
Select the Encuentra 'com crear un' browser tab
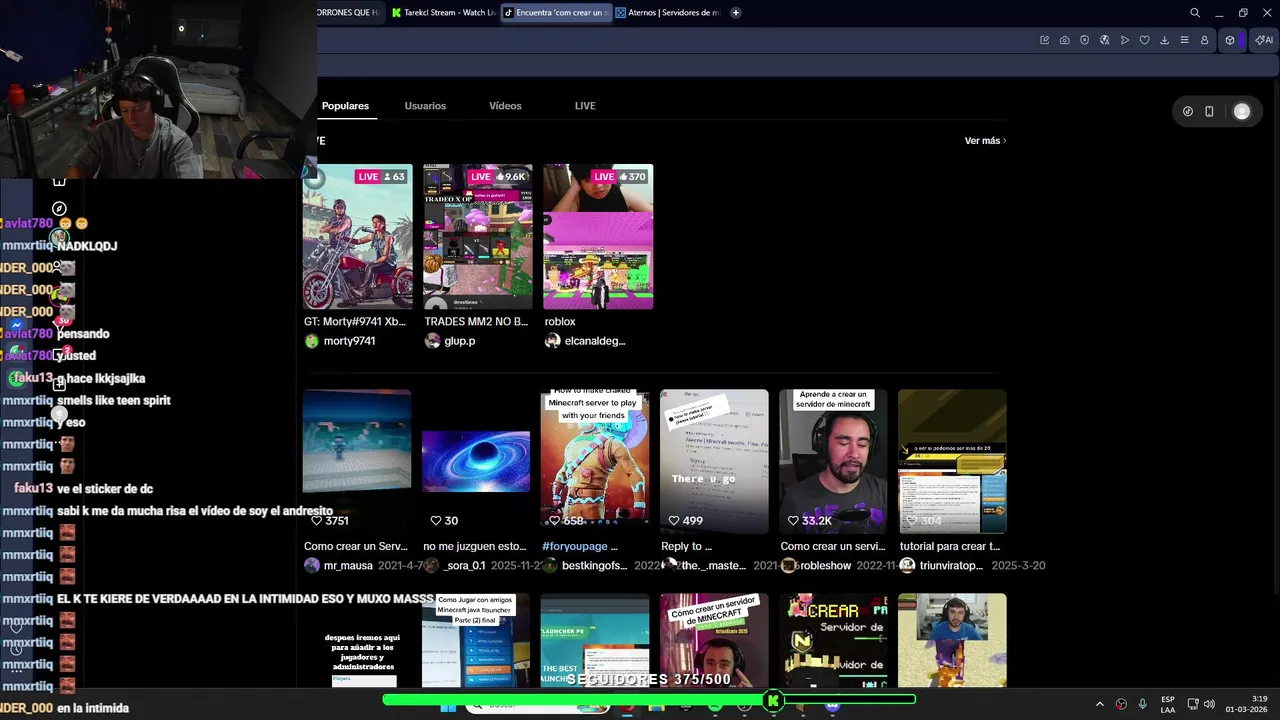[x=556, y=13]
